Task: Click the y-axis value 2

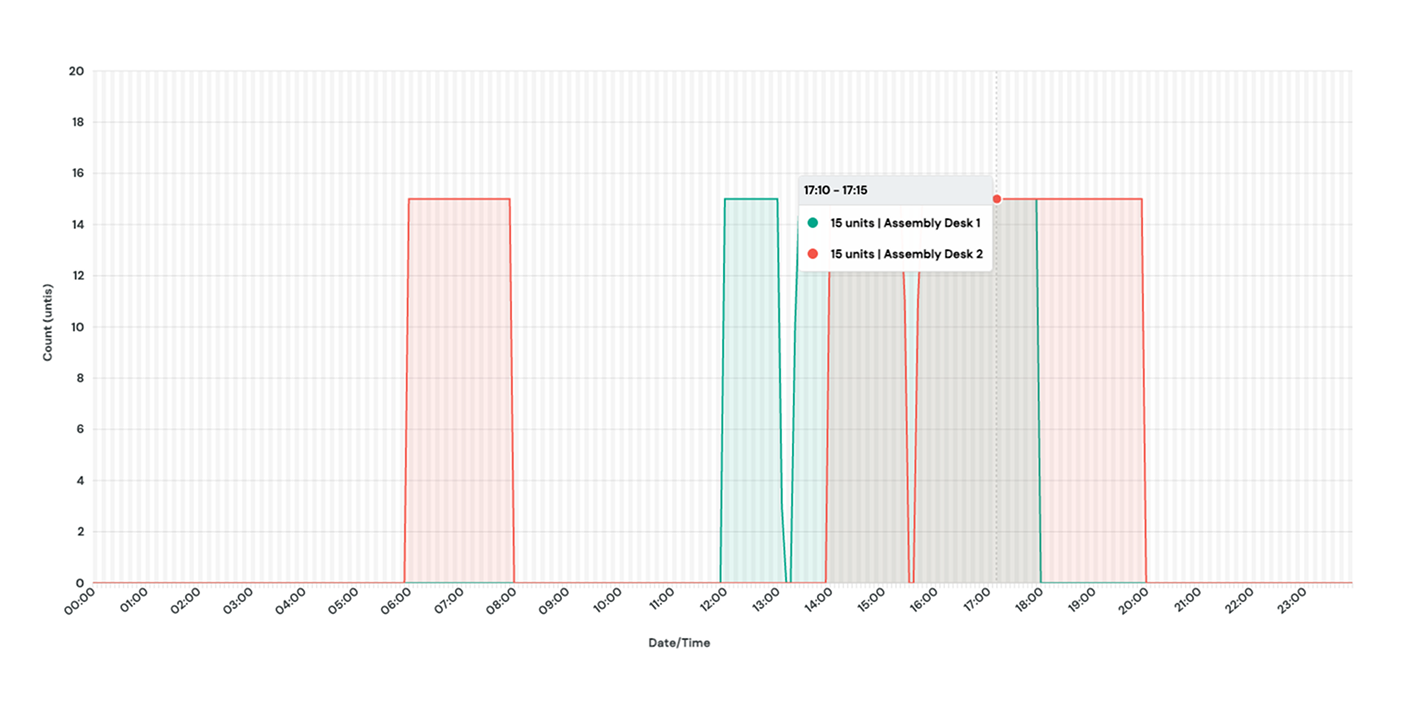Action: tap(80, 532)
